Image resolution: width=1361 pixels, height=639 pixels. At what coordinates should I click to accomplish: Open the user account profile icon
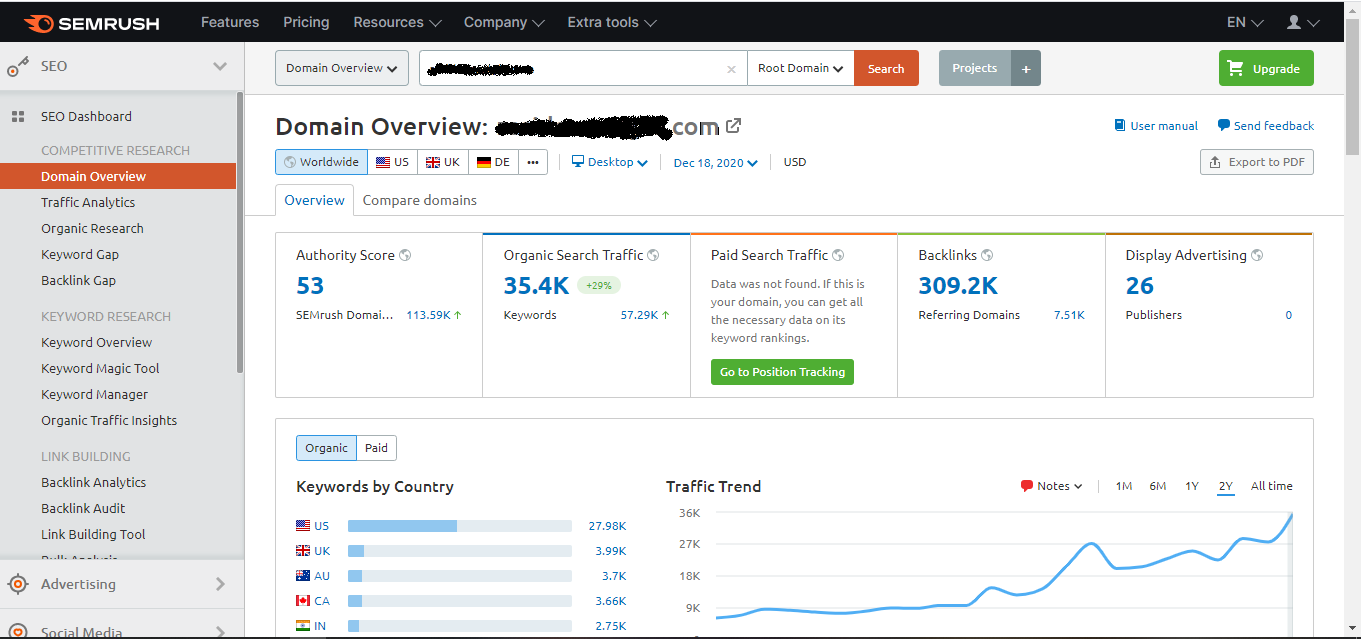(1294, 22)
